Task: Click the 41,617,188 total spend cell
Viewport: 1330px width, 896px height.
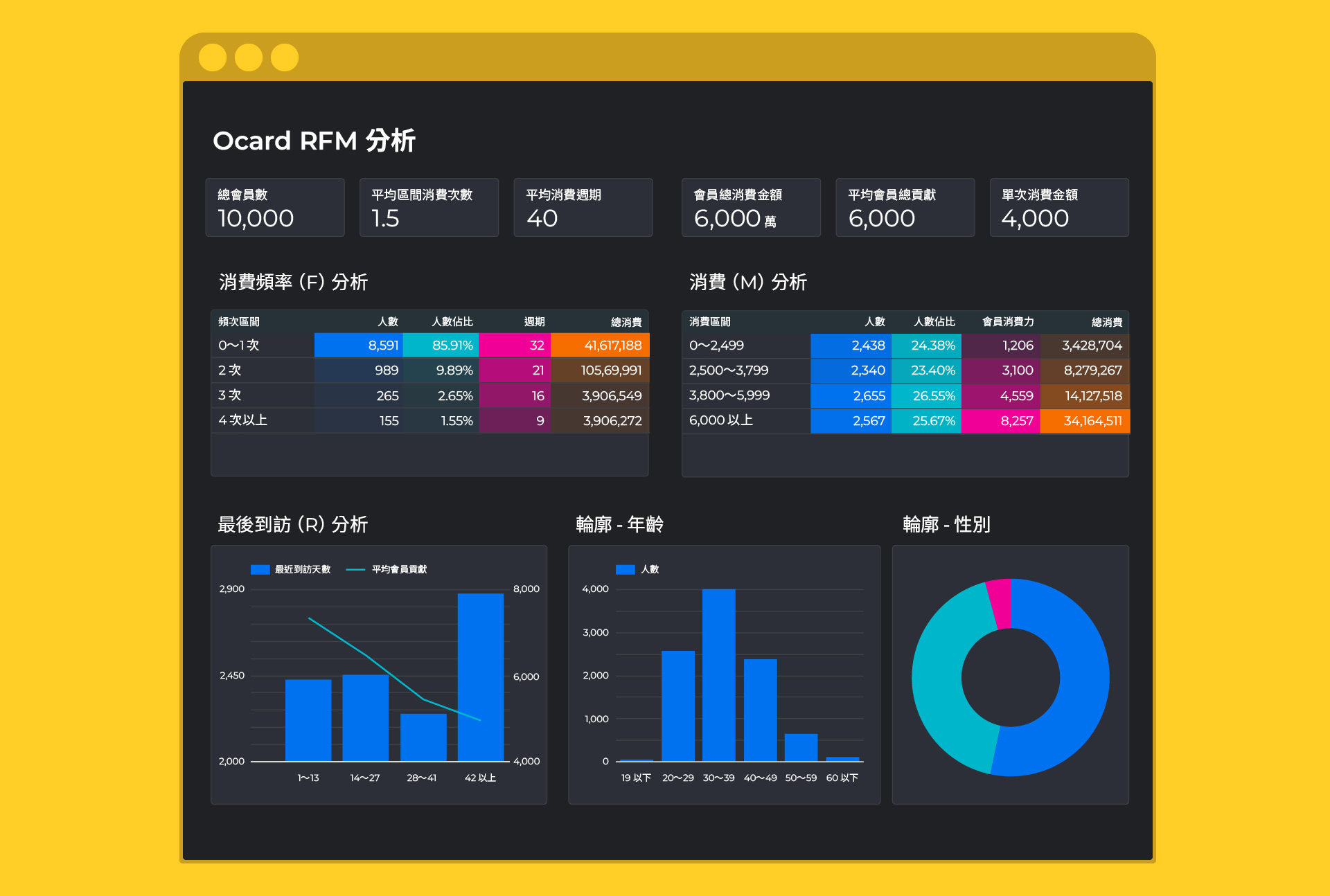Action: [x=600, y=346]
